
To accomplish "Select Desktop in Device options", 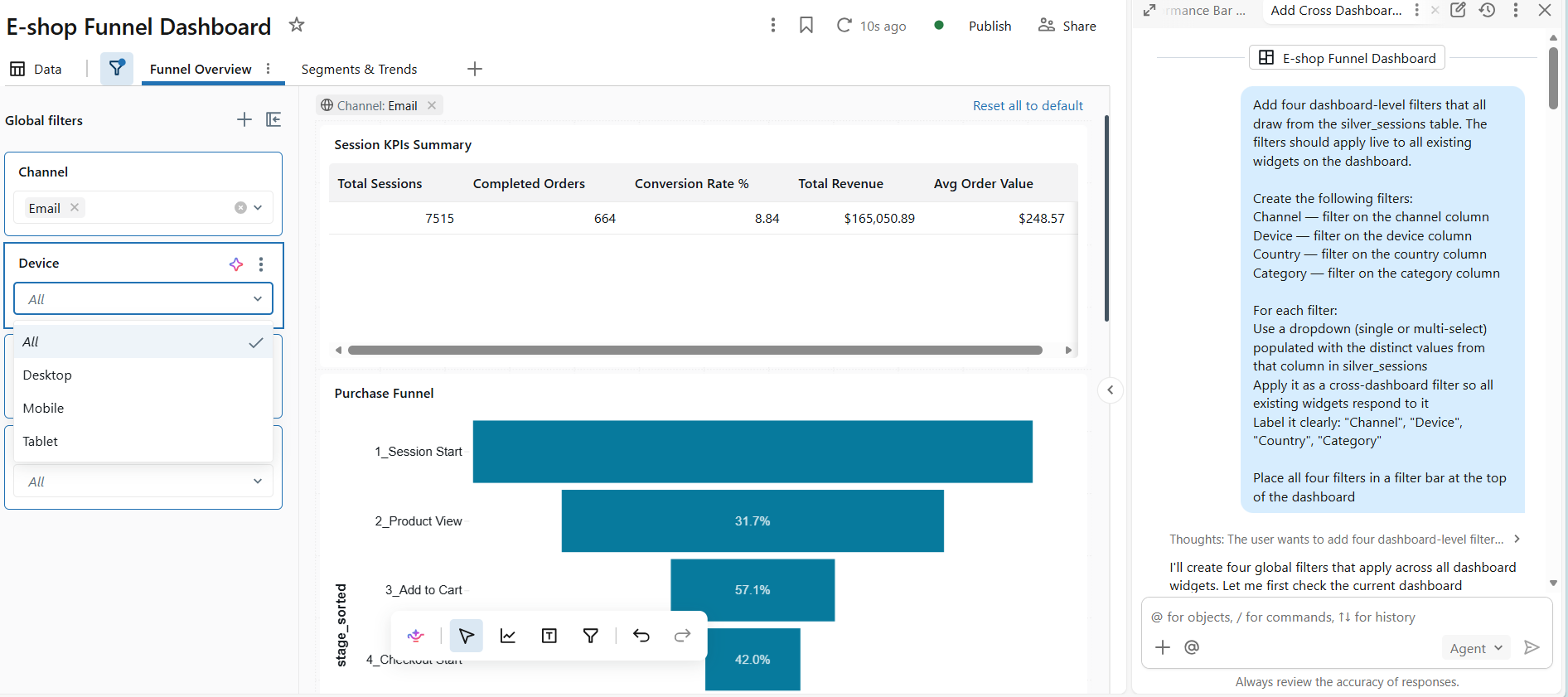I will (143, 375).
